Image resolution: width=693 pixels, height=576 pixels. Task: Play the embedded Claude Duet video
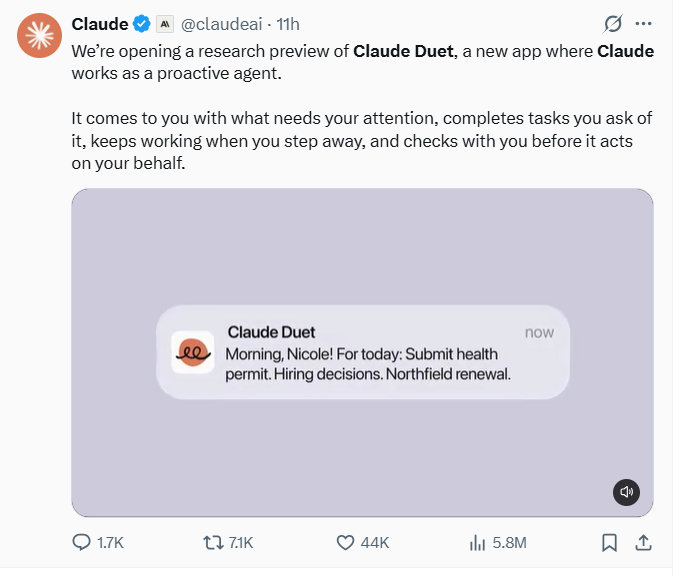[x=362, y=352]
